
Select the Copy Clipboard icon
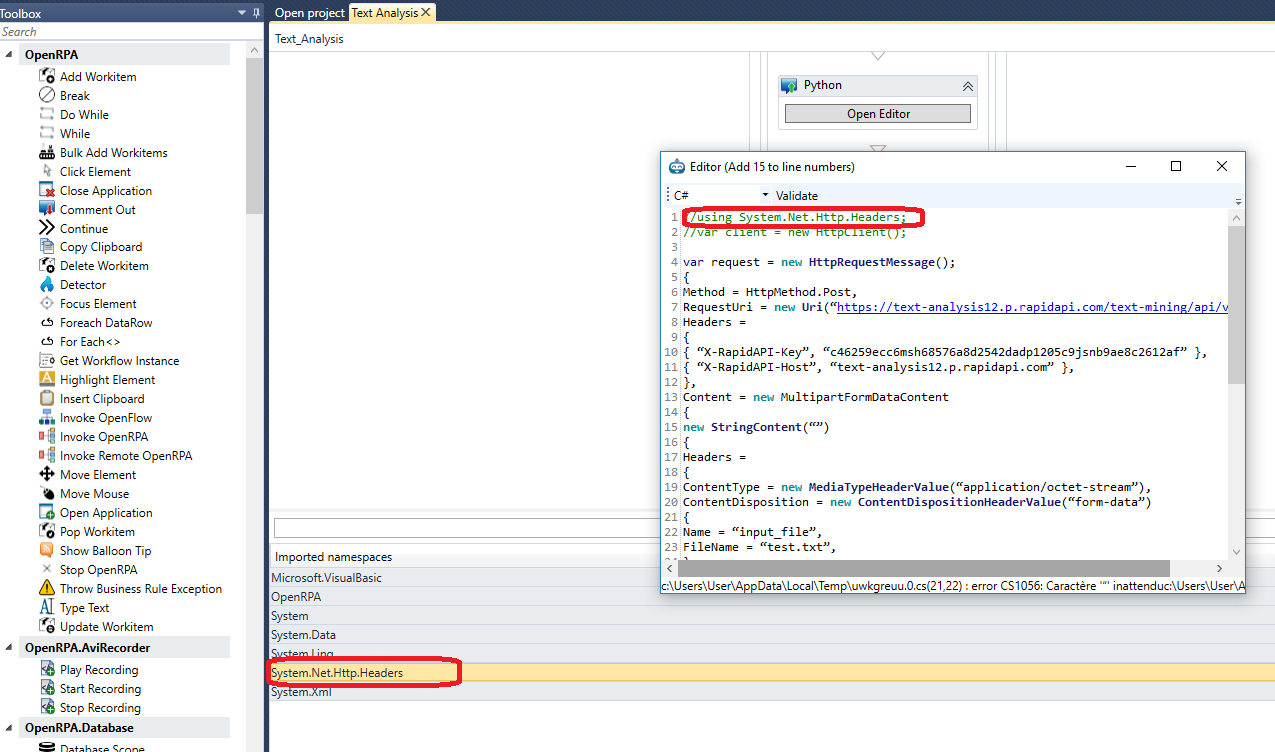(x=46, y=246)
